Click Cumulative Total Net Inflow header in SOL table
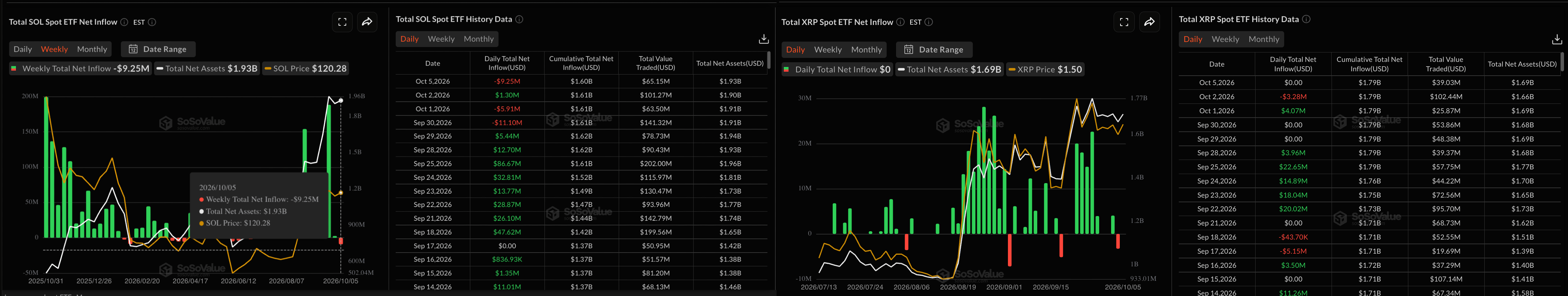Image resolution: width=1568 pixels, height=296 pixels. coord(581,63)
